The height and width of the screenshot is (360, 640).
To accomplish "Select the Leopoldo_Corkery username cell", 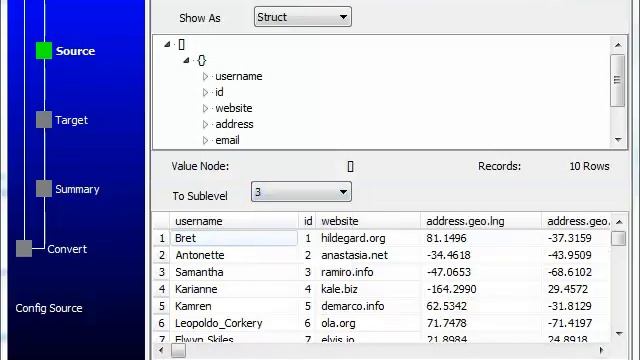I will coord(234,323).
